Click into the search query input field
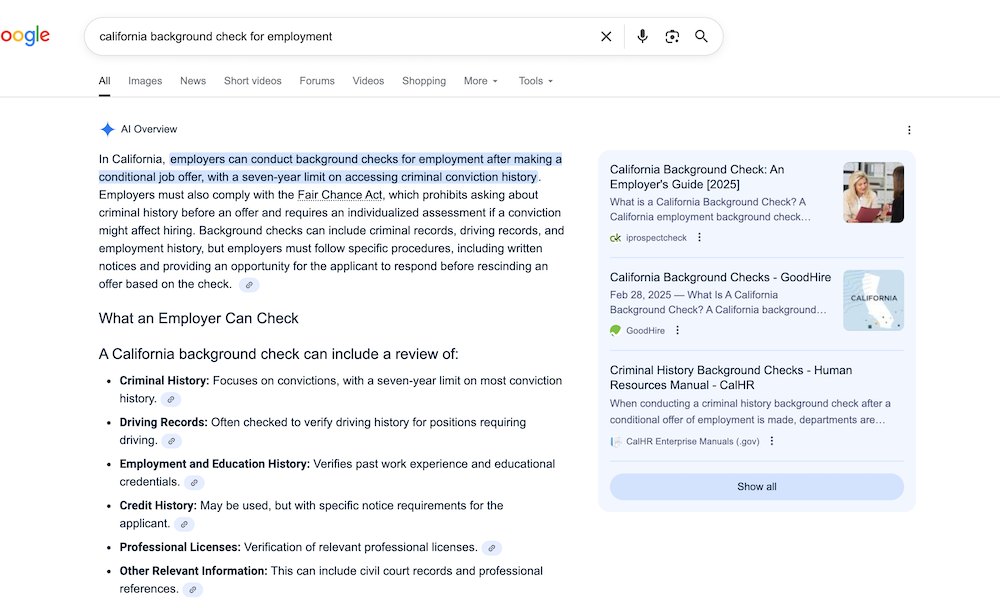Image resolution: width=1000 pixels, height=608 pixels. [x=340, y=37]
